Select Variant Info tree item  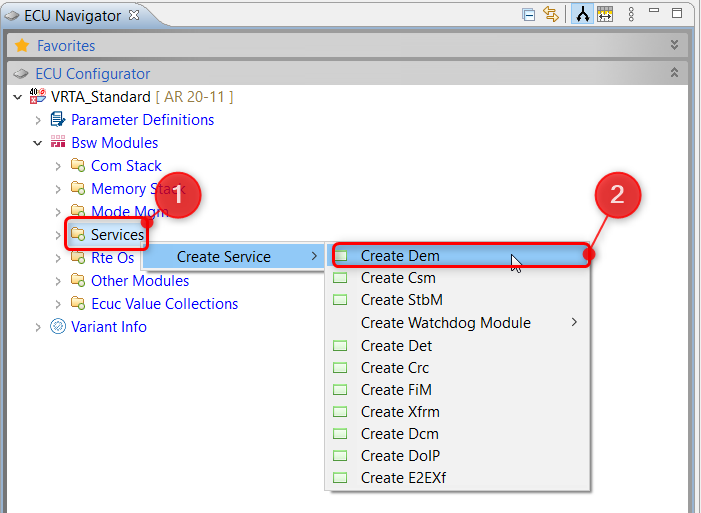pyautogui.click(x=109, y=327)
